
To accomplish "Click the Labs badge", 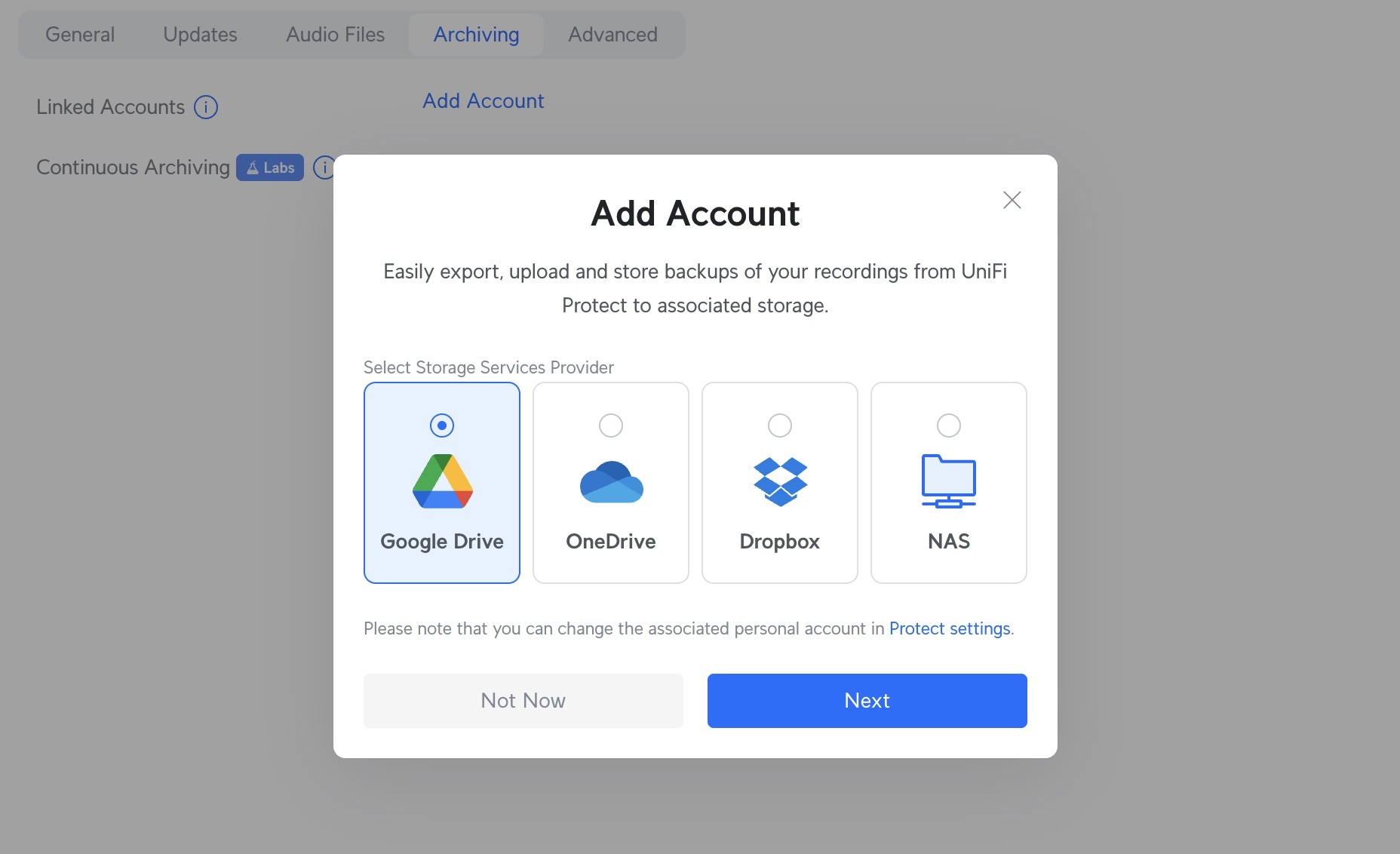I will pos(270,167).
